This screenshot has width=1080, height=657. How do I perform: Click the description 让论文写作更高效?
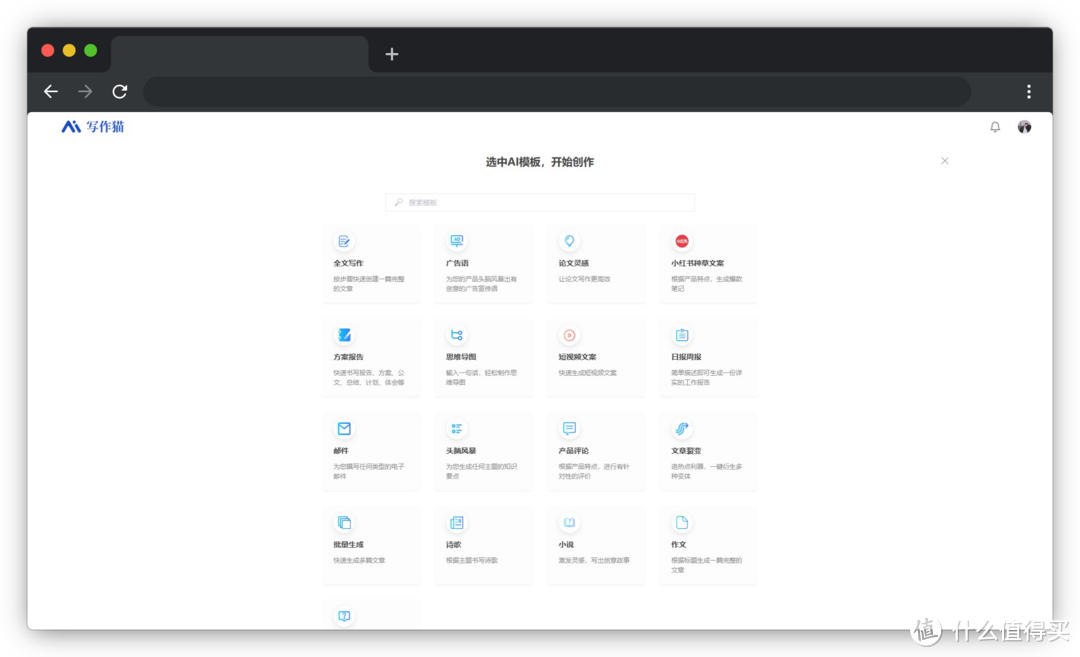[x=585, y=279]
